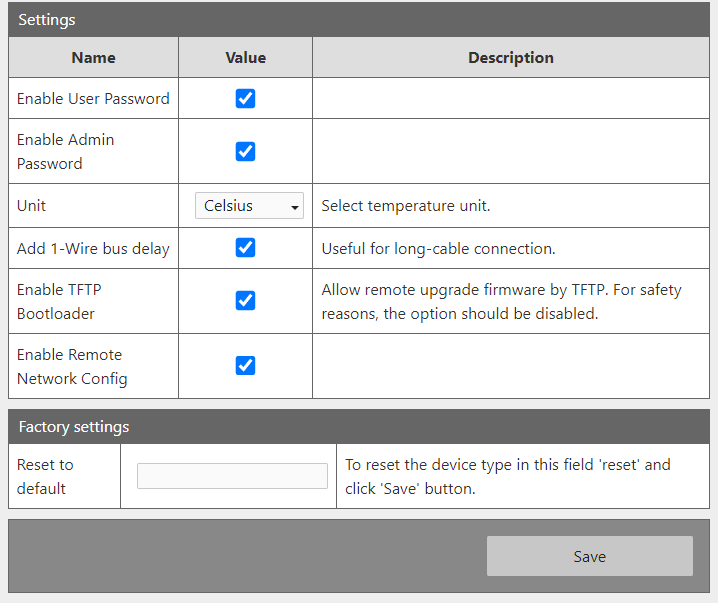Disable the Add 1-Wire bus delay checkbox
This screenshot has height=603, width=718.
[245, 247]
